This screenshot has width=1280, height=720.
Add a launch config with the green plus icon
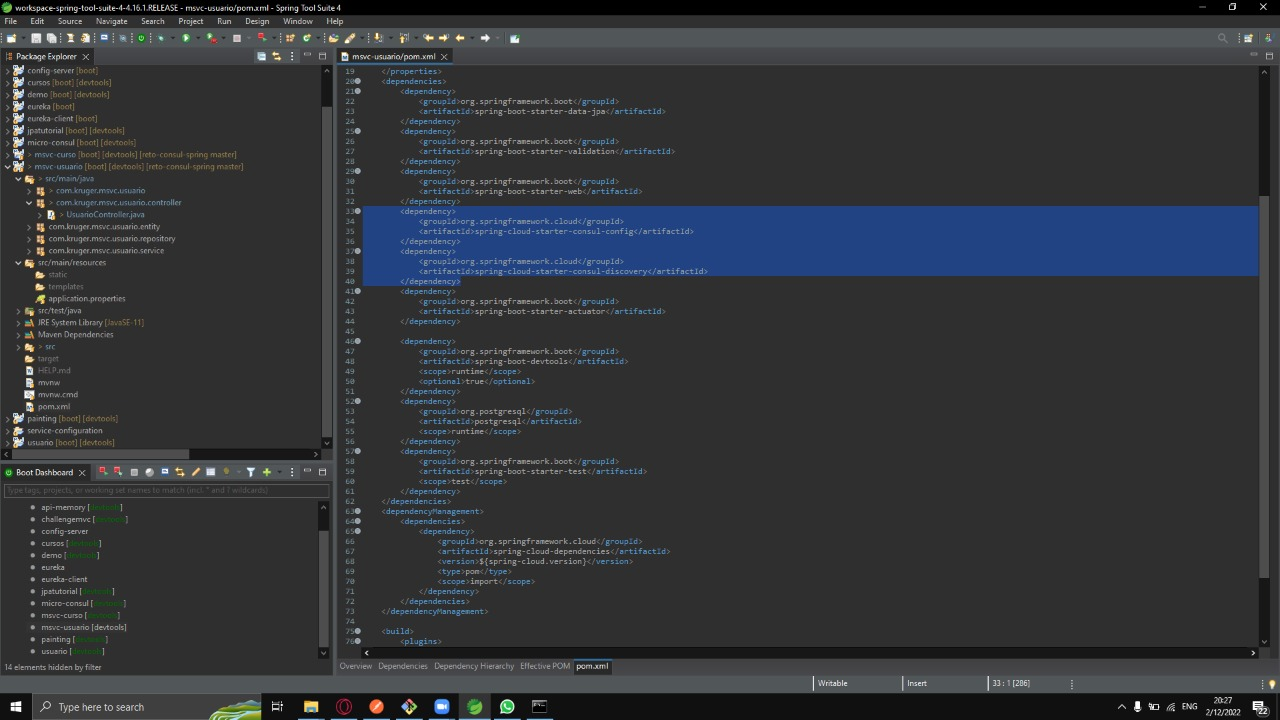point(267,471)
